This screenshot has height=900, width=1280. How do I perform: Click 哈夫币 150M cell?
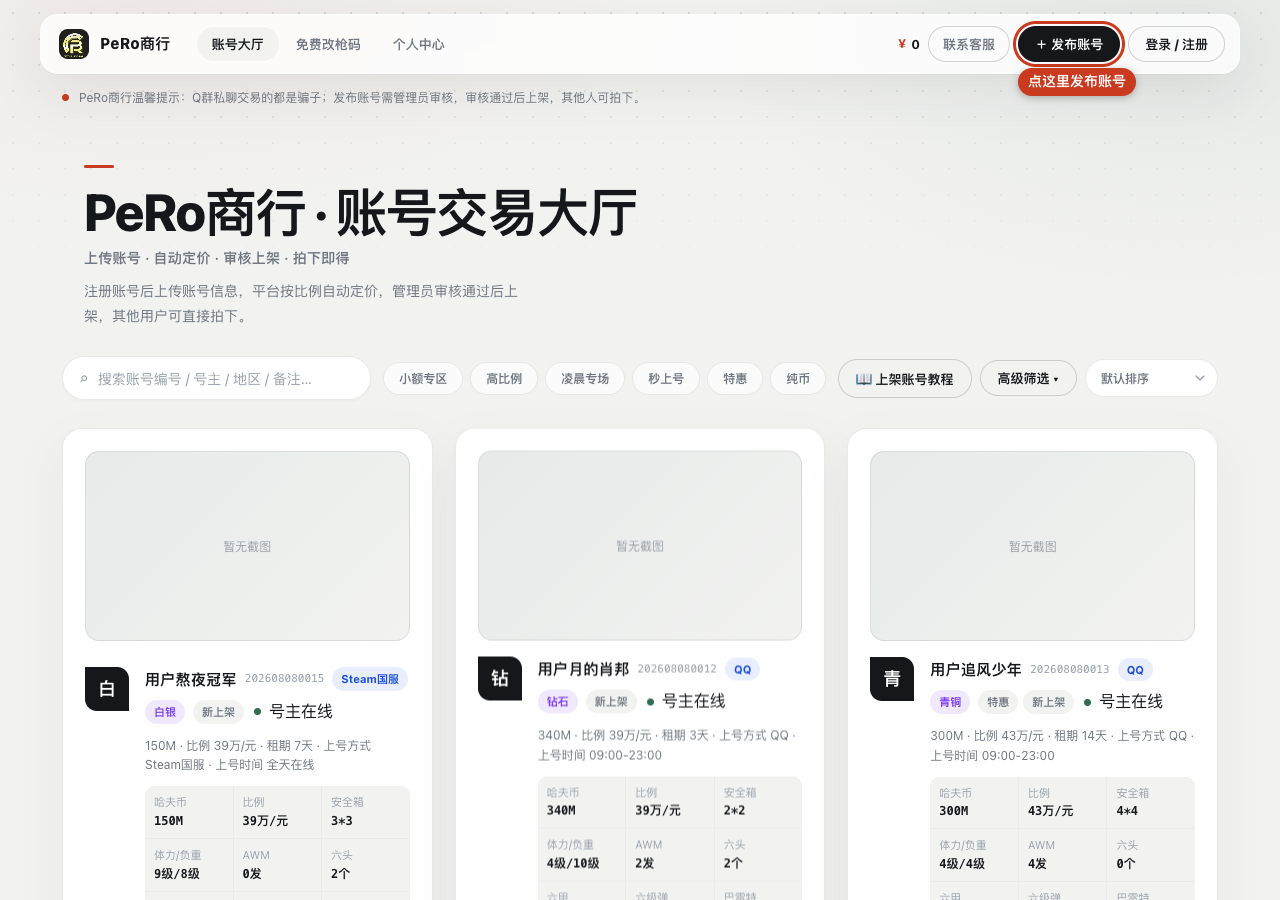[x=189, y=812]
